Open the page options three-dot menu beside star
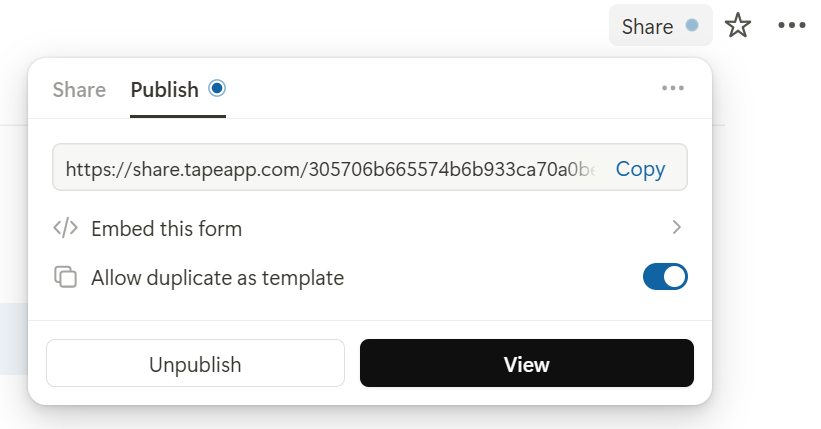The height and width of the screenshot is (429, 821). 791,26
